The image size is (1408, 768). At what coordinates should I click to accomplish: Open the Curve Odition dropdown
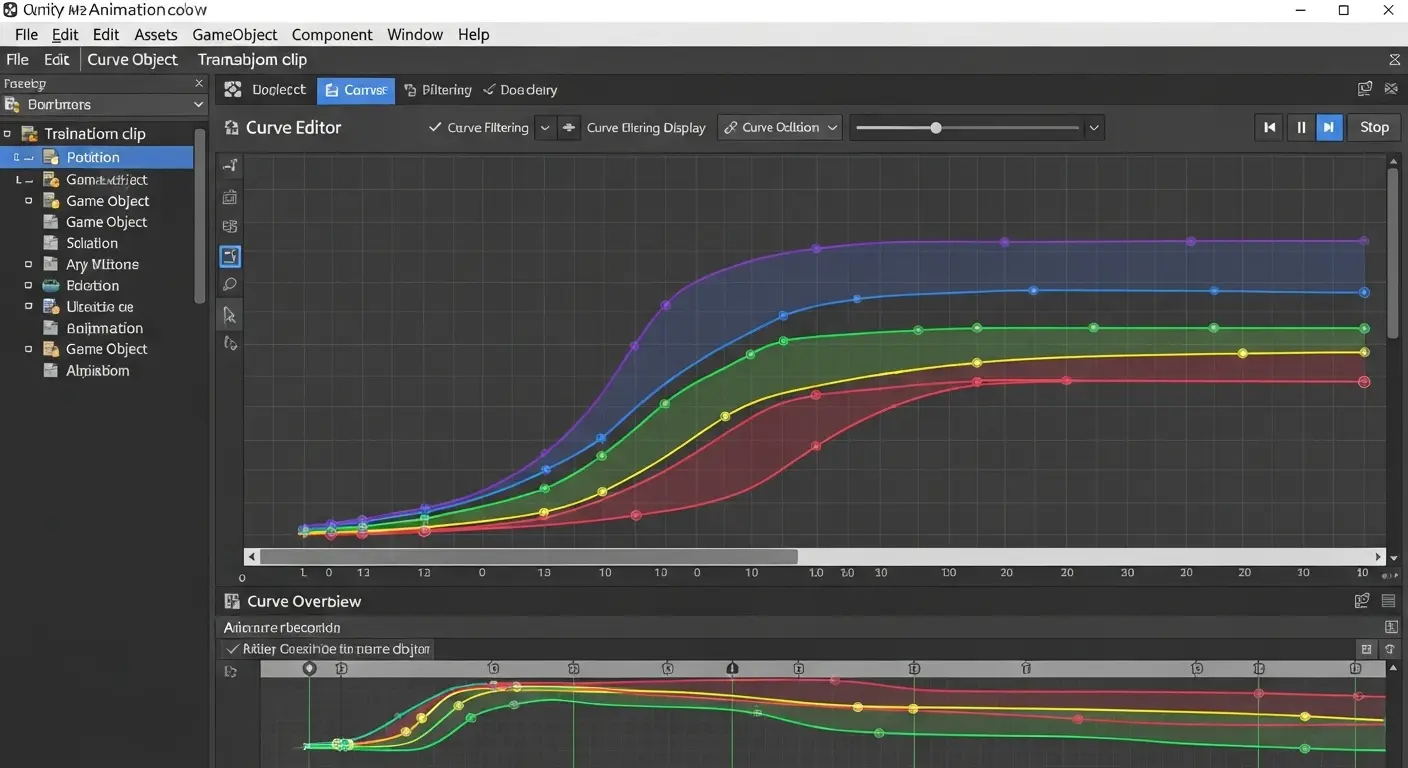click(779, 127)
